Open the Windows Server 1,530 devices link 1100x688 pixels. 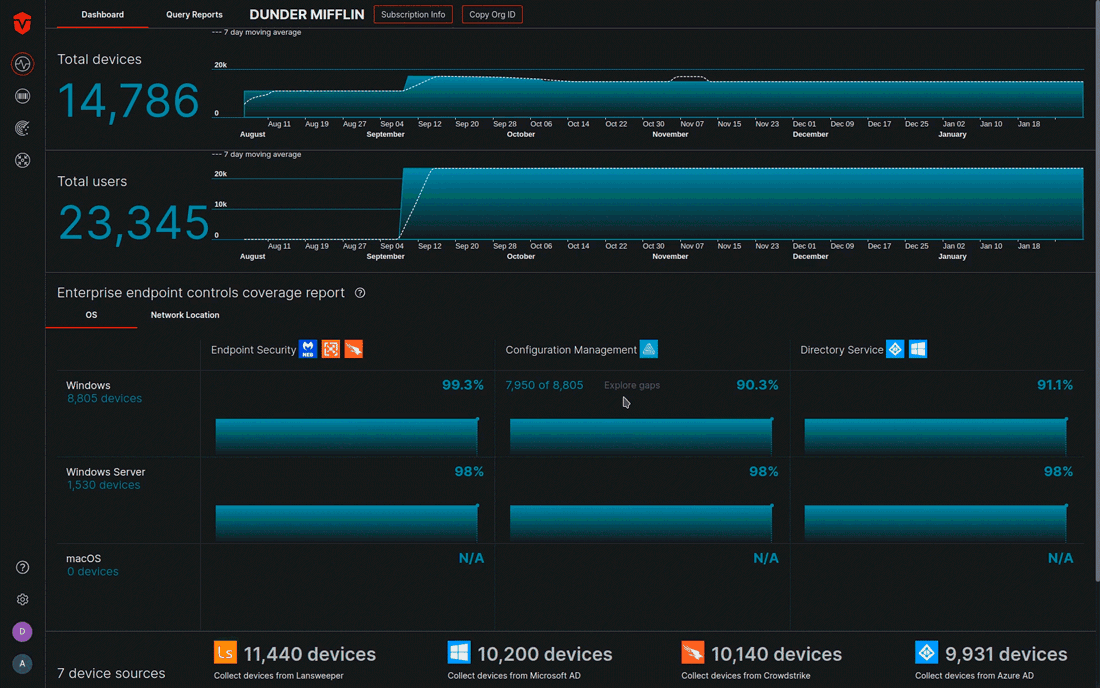click(x=104, y=485)
